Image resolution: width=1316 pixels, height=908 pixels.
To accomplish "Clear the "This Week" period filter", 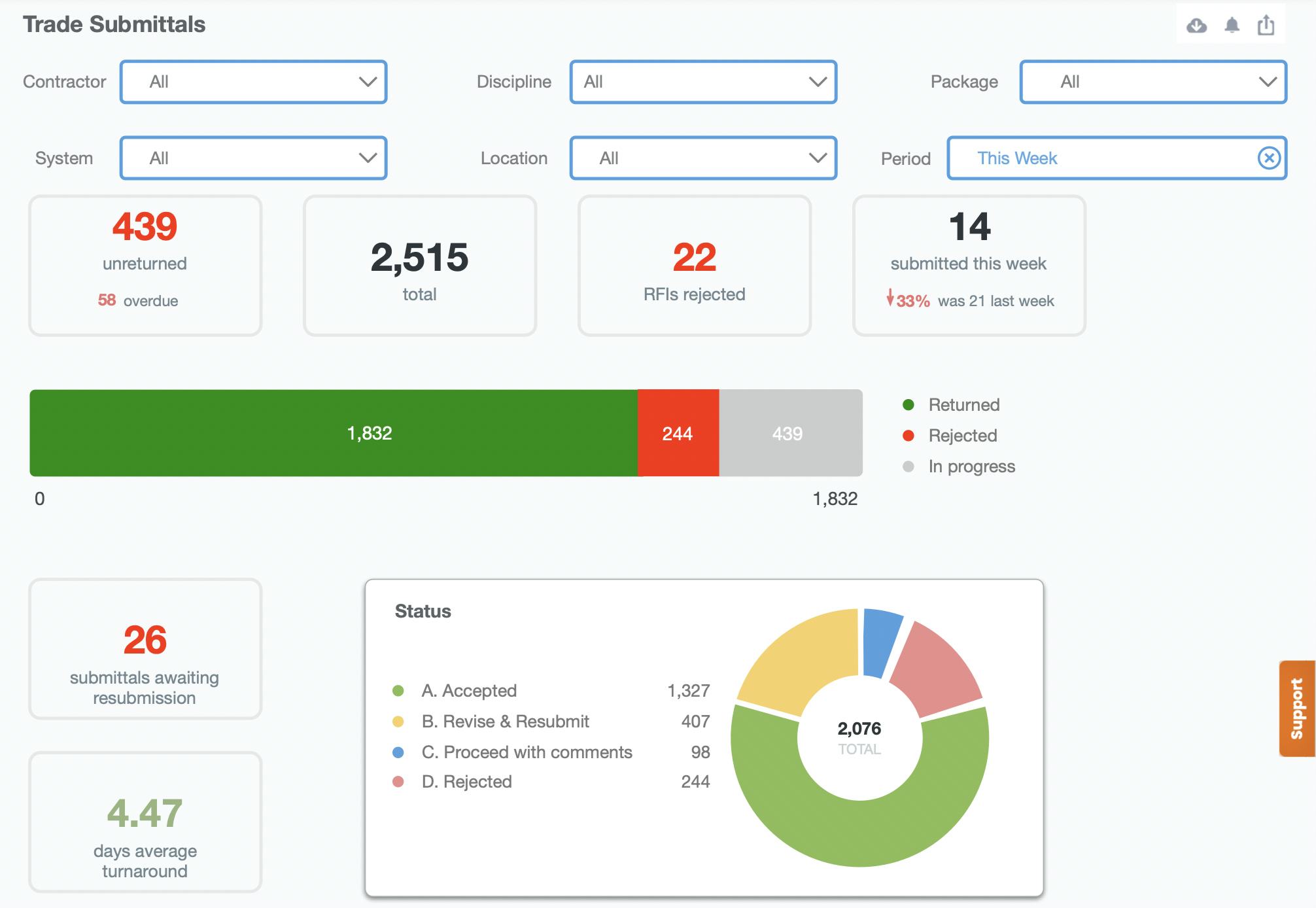I will (x=1267, y=158).
